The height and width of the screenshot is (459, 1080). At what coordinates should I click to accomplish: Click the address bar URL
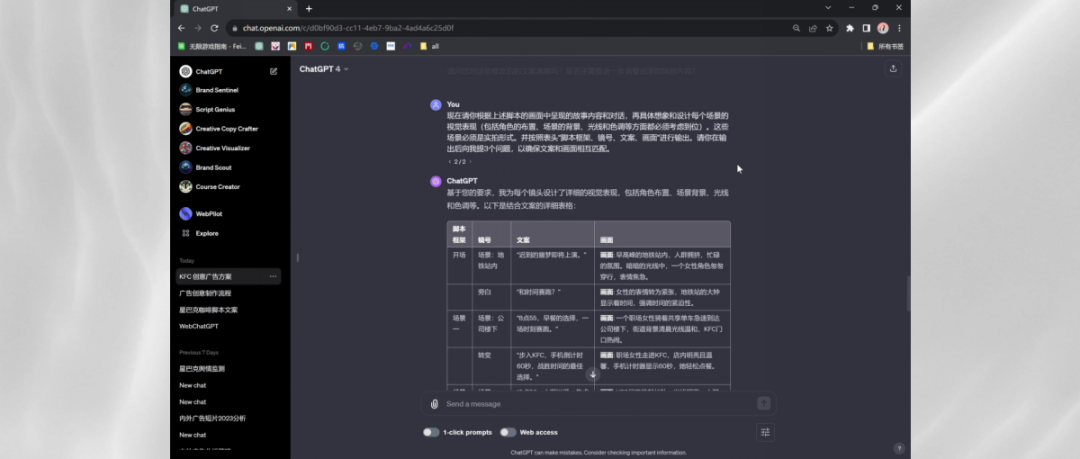(x=348, y=28)
